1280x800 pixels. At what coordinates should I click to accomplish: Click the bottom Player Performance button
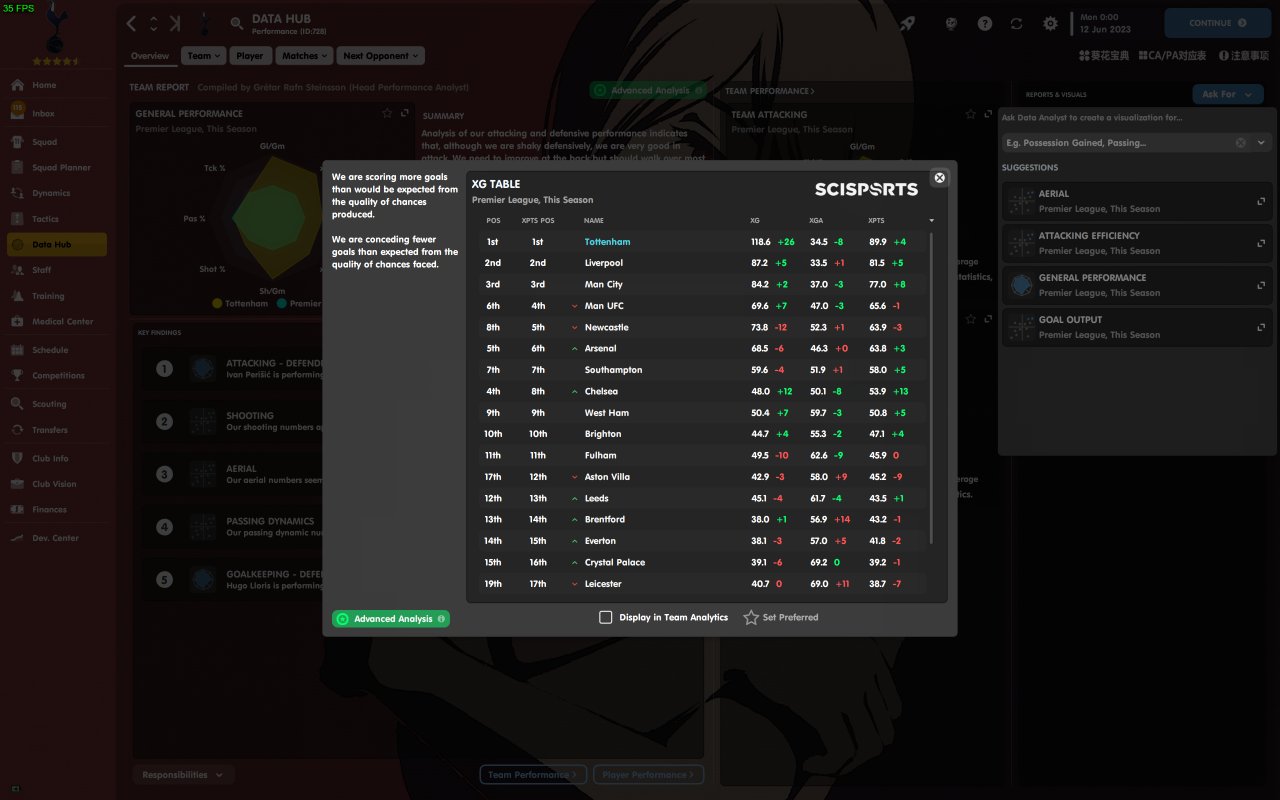click(x=649, y=775)
